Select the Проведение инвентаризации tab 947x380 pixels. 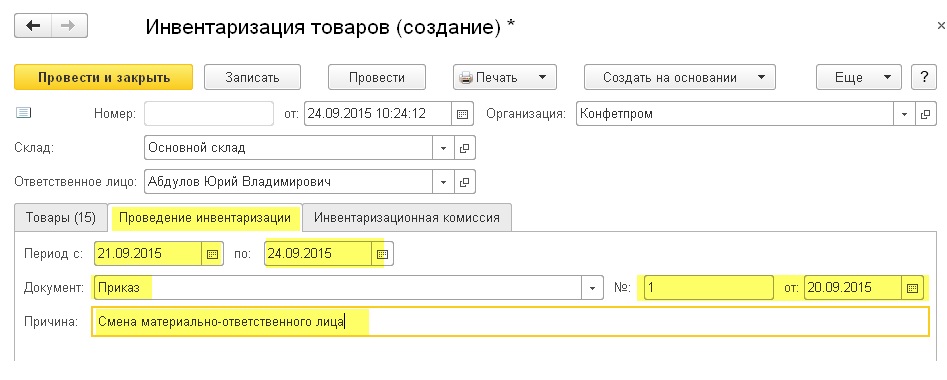tap(205, 217)
